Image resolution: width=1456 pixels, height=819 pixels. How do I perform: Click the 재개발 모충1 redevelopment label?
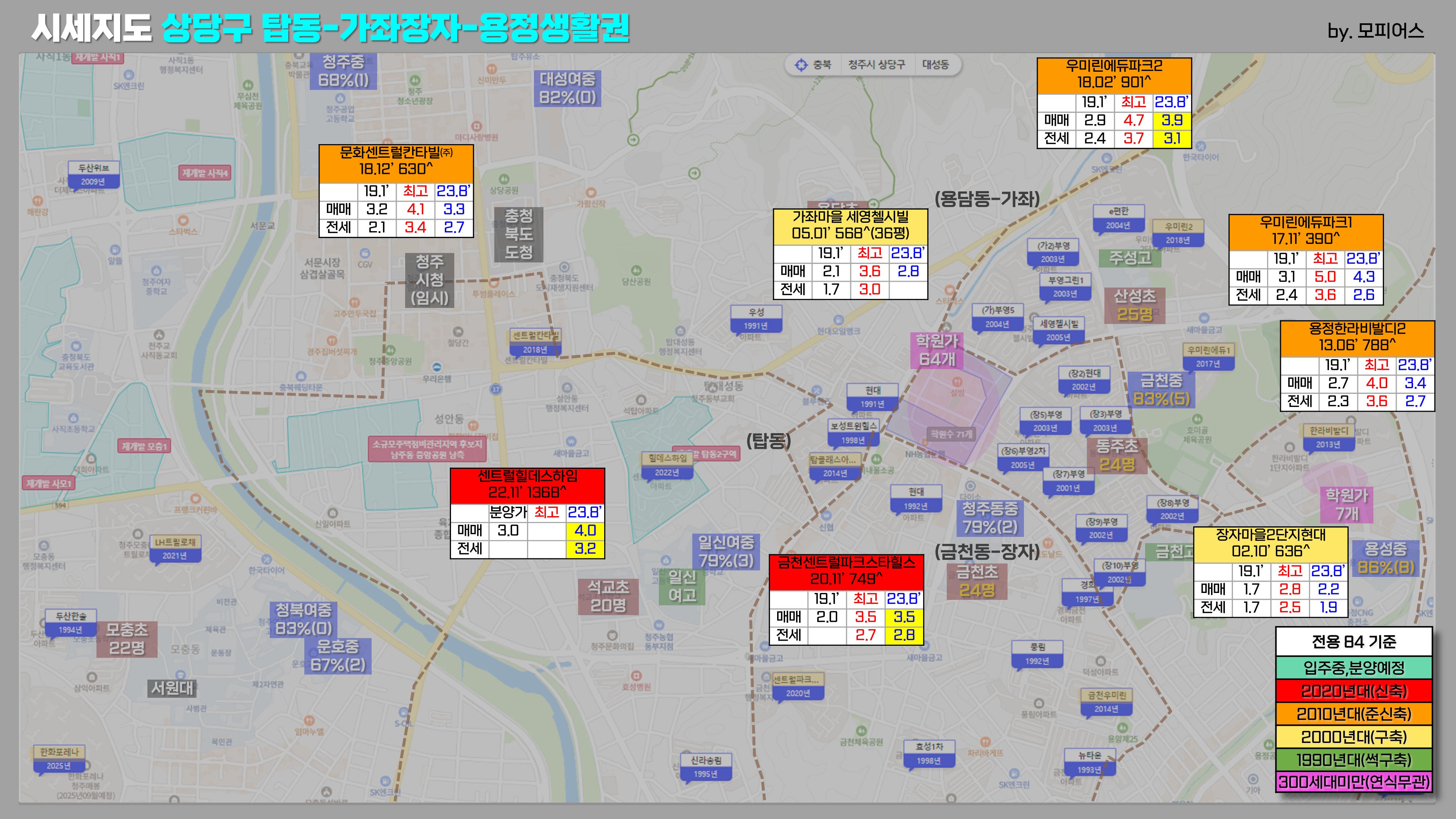[x=144, y=447]
